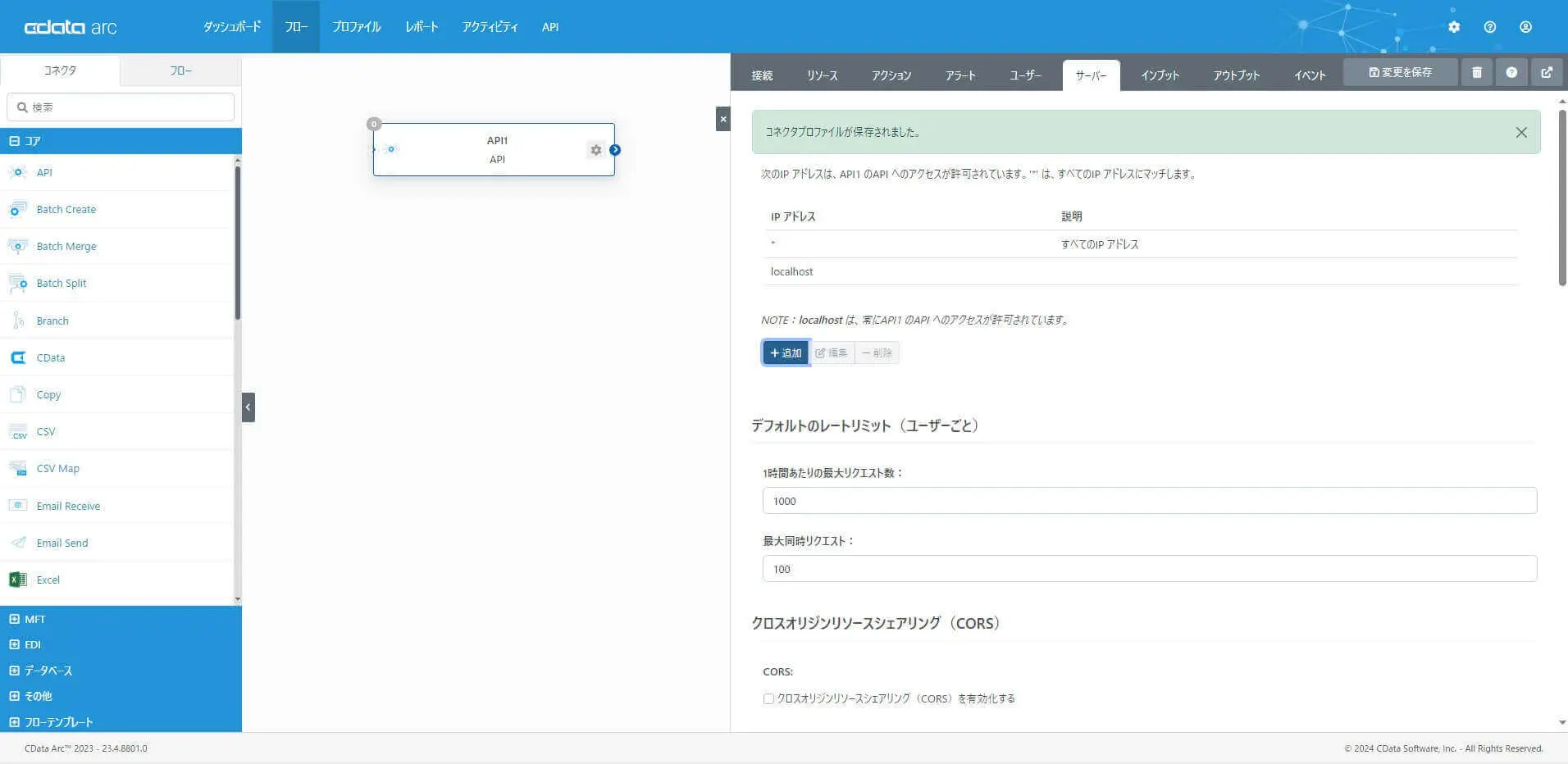Click the 変更を保存 button
Screen dimensions: 1568x764
pos(1401,72)
